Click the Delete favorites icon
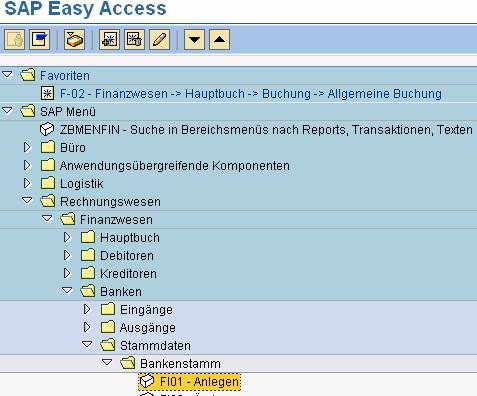 tap(134, 40)
